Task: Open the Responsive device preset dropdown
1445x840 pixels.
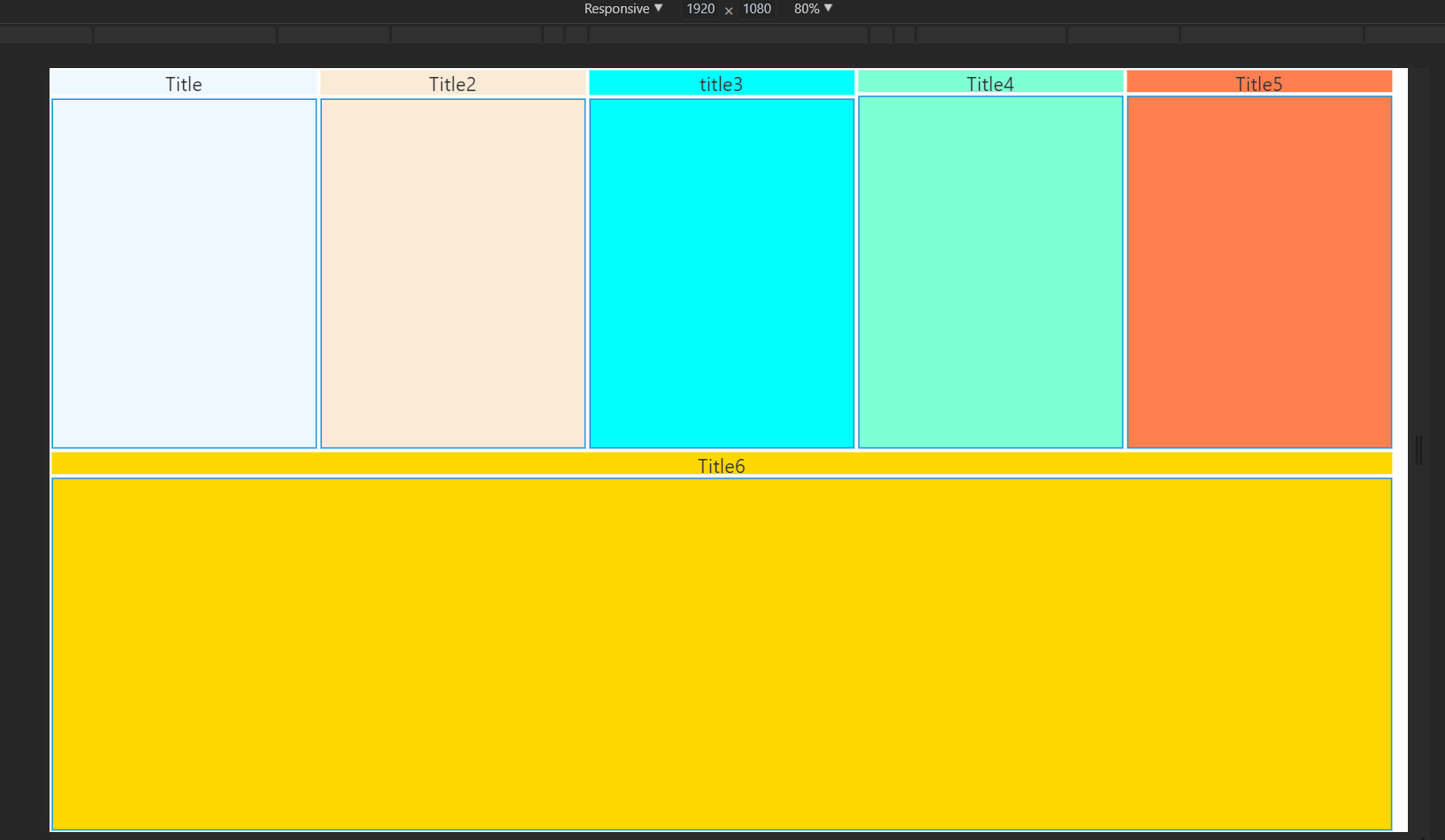Action: tap(619, 9)
